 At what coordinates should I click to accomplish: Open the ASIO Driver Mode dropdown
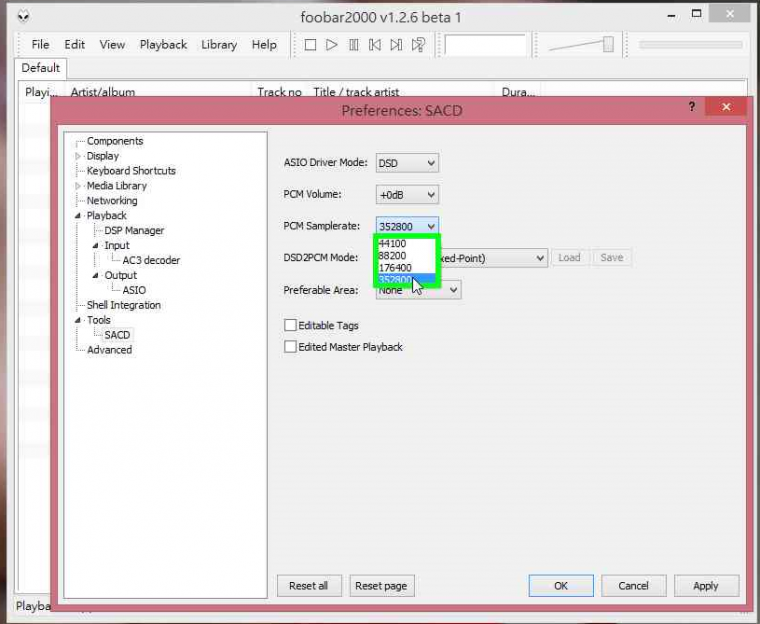pyautogui.click(x=407, y=163)
